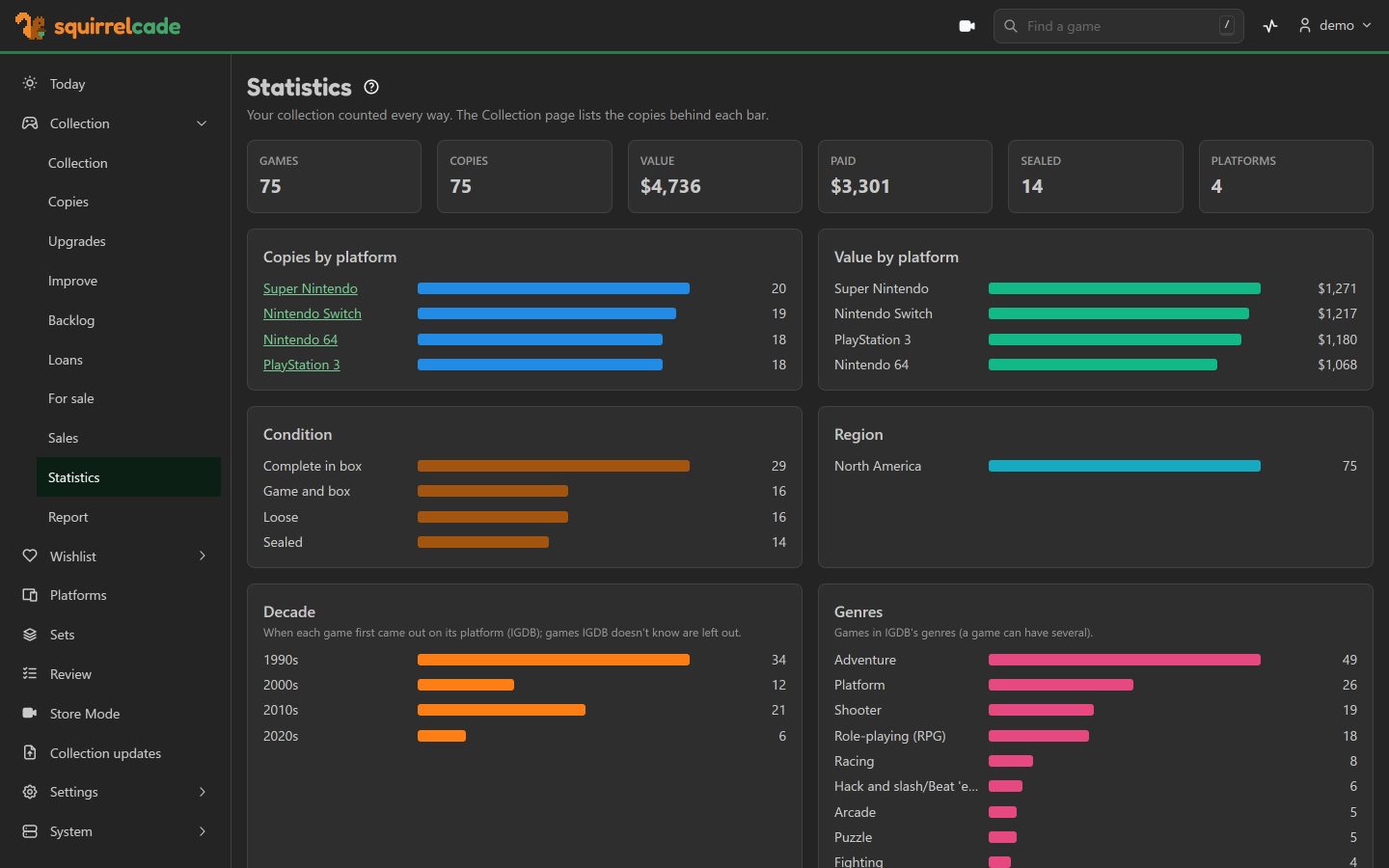Open Statistics help question mark icon
1389x868 pixels.
tap(371, 87)
